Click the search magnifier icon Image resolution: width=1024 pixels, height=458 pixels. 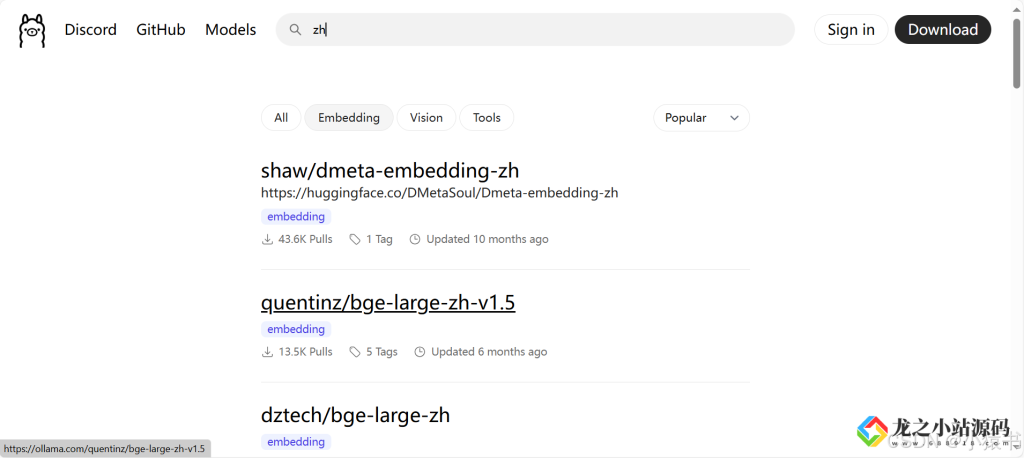click(295, 29)
